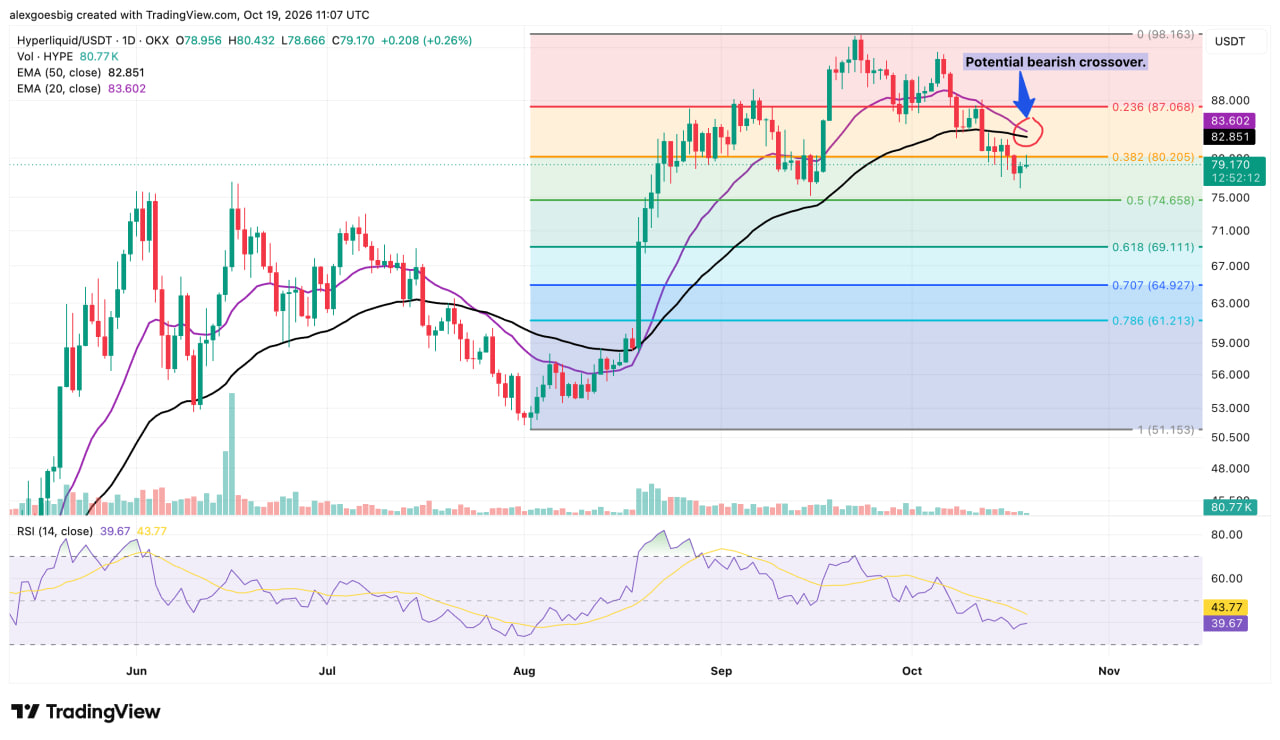1280x740 pixels.
Task: Open the EMA (50, close) indicator legend
Action: pyautogui.click(x=59, y=73)
